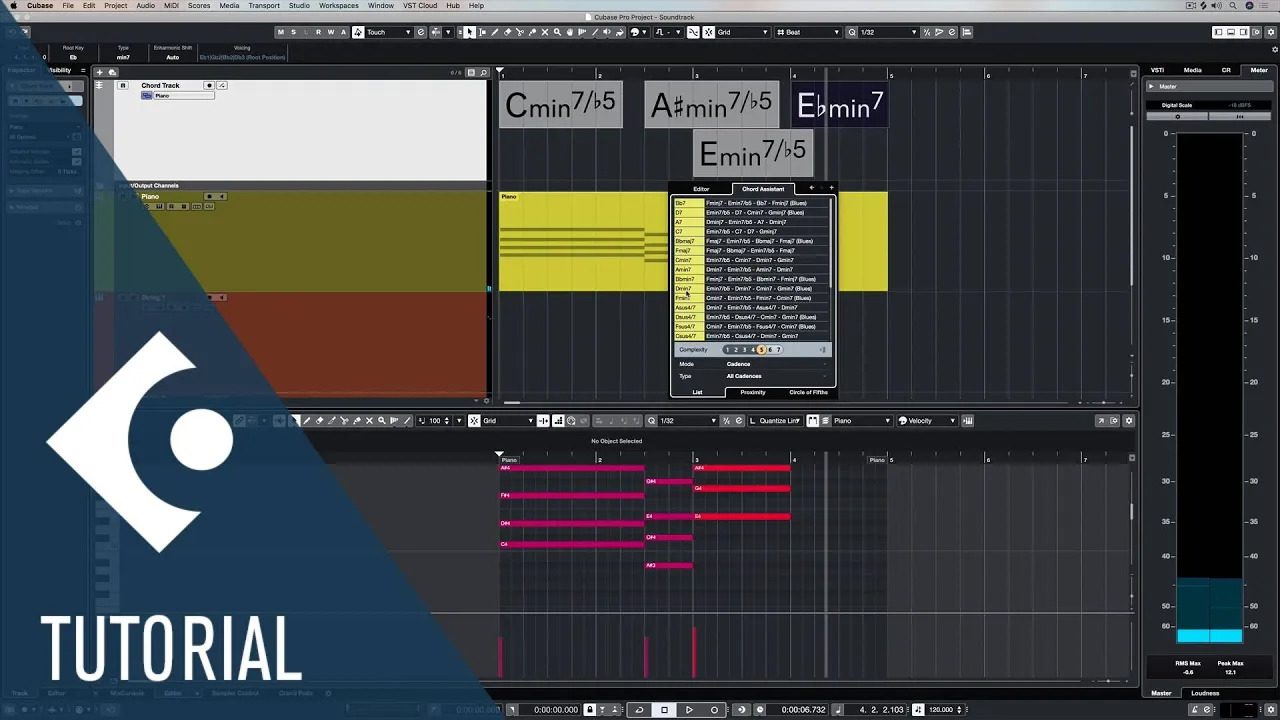Choose the Cmin7 suggestion in chord list
Viewport: 1280px width, 720px height.
click(x=687, y=260)
